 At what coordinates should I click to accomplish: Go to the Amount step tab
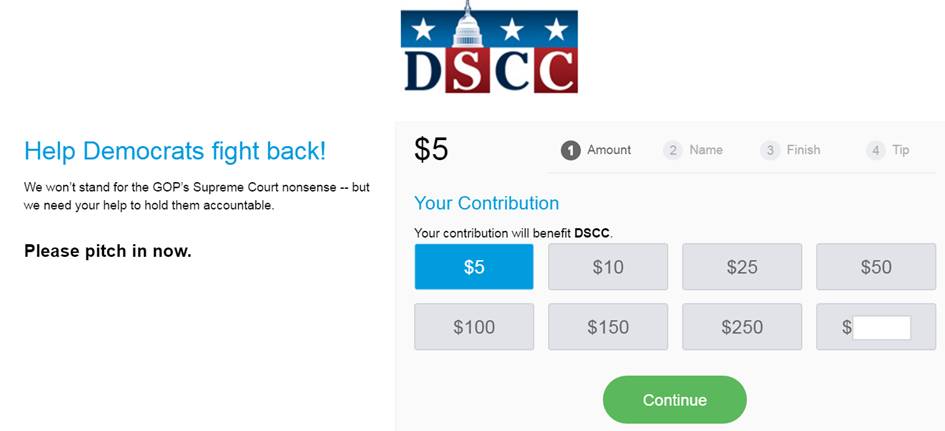(x=596, y=150)
